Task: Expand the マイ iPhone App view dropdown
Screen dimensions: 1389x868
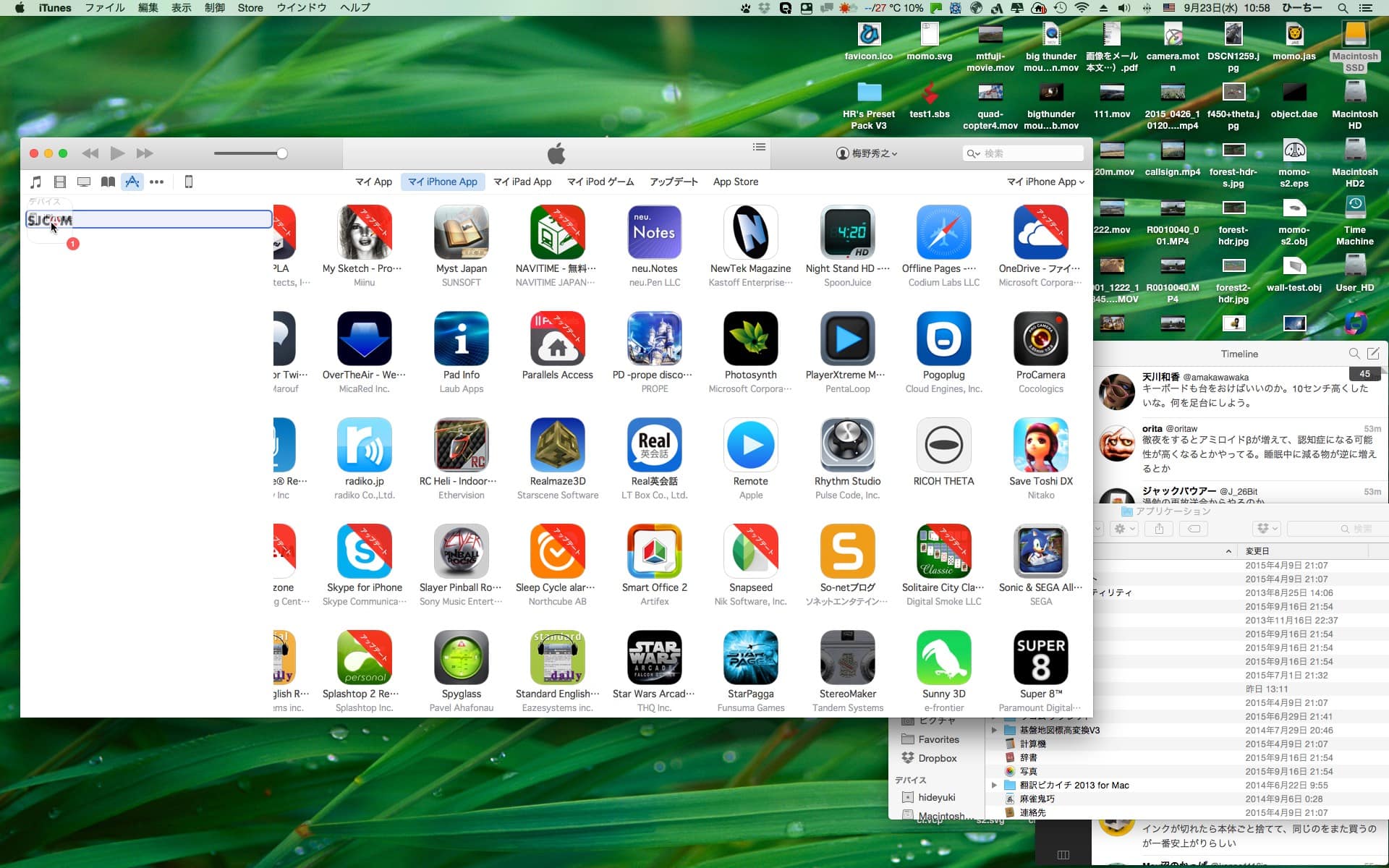Action: (x=1045, y=182)
